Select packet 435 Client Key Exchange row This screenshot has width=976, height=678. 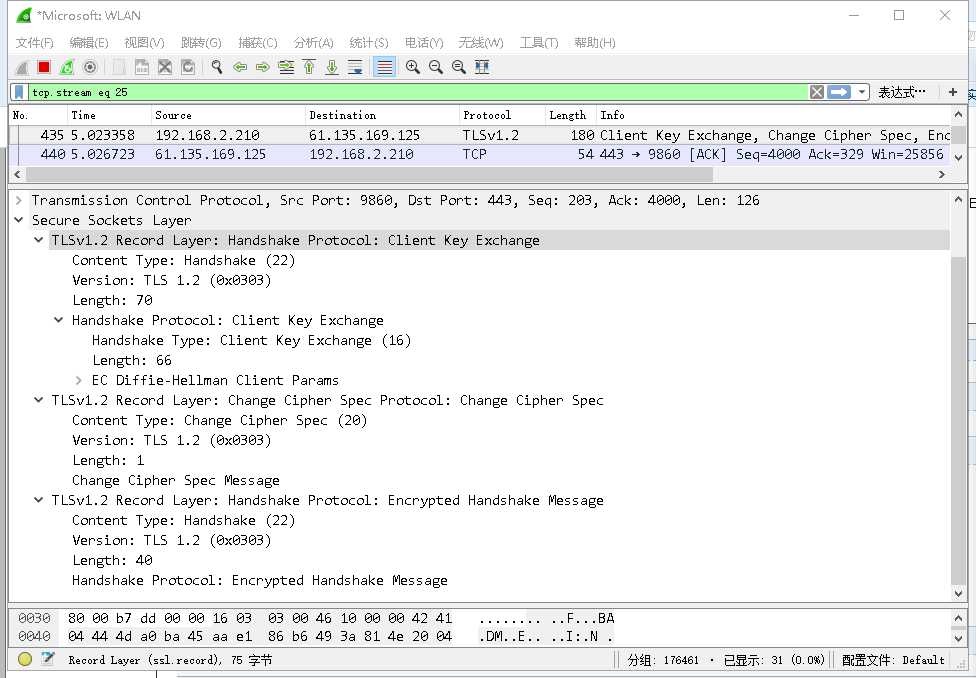pyautogui.click(x=480, y=135)
